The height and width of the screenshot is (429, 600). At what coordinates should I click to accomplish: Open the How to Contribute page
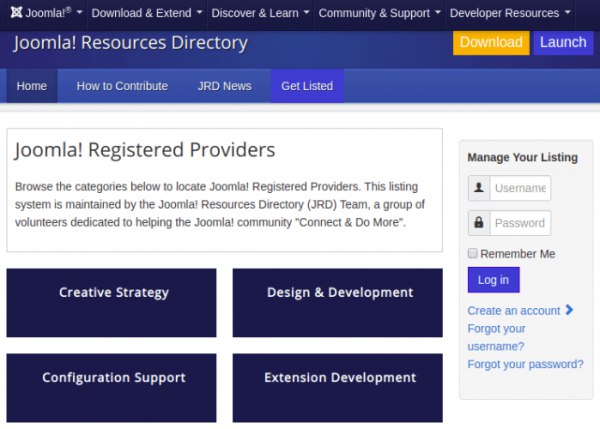tap(122, 86)
